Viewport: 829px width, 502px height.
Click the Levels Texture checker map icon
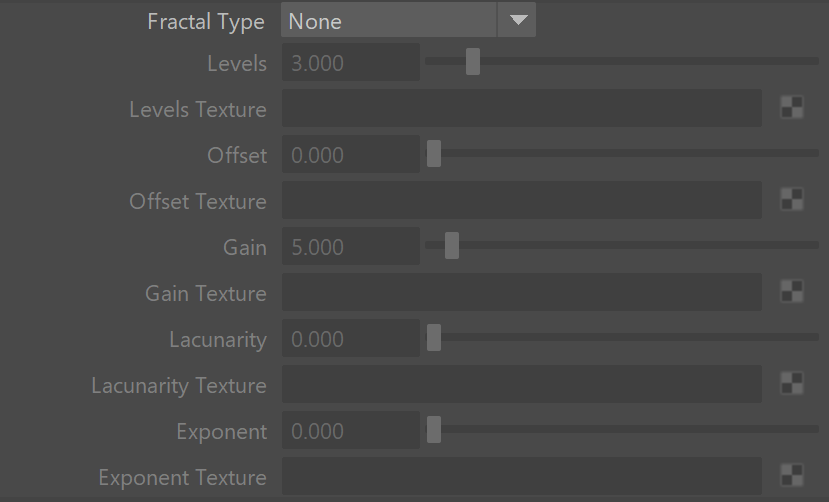pyautogui.click(x=792, y=108)
